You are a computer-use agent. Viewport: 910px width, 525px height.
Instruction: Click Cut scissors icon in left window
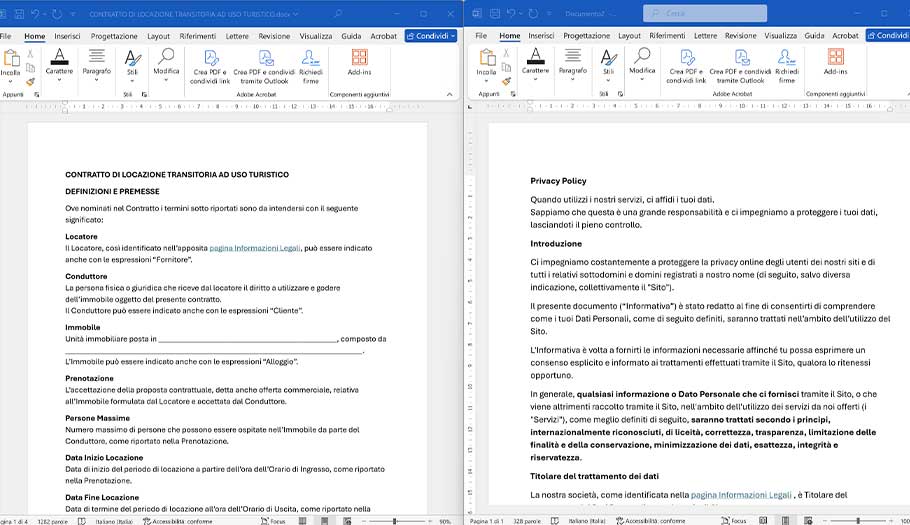click(x=30, y=53)
